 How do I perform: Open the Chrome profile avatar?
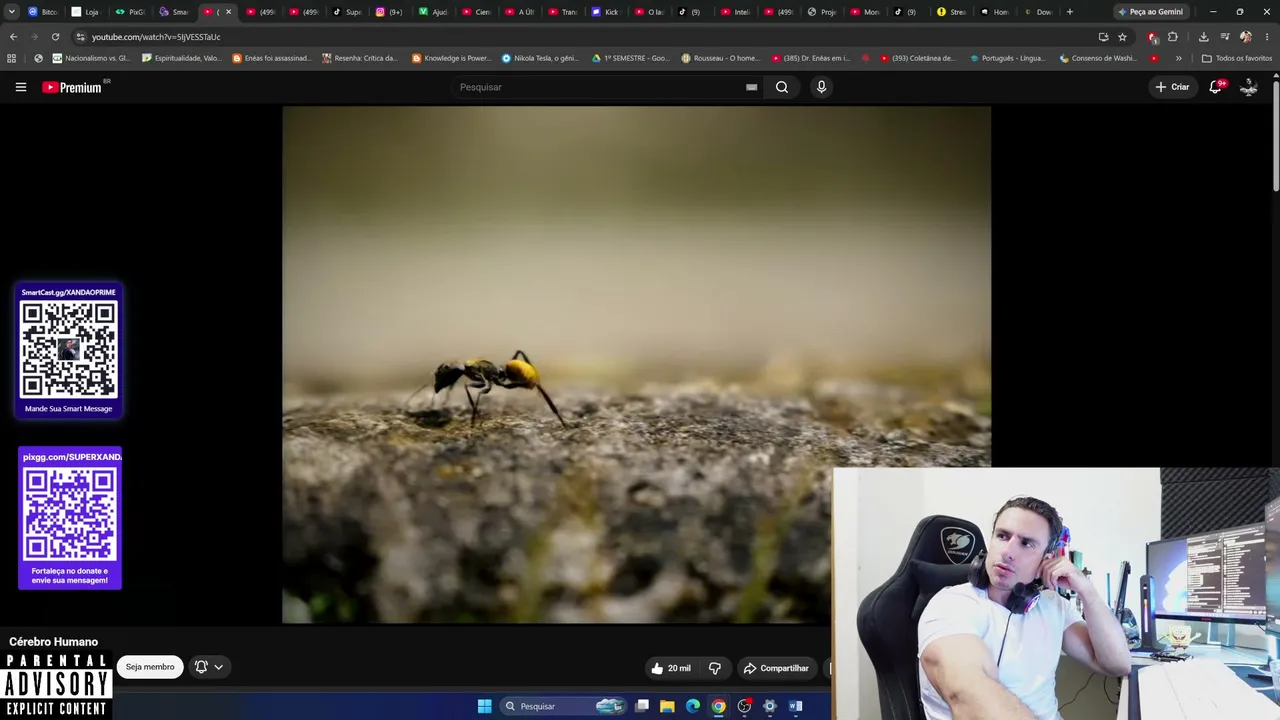[1246, 37]
